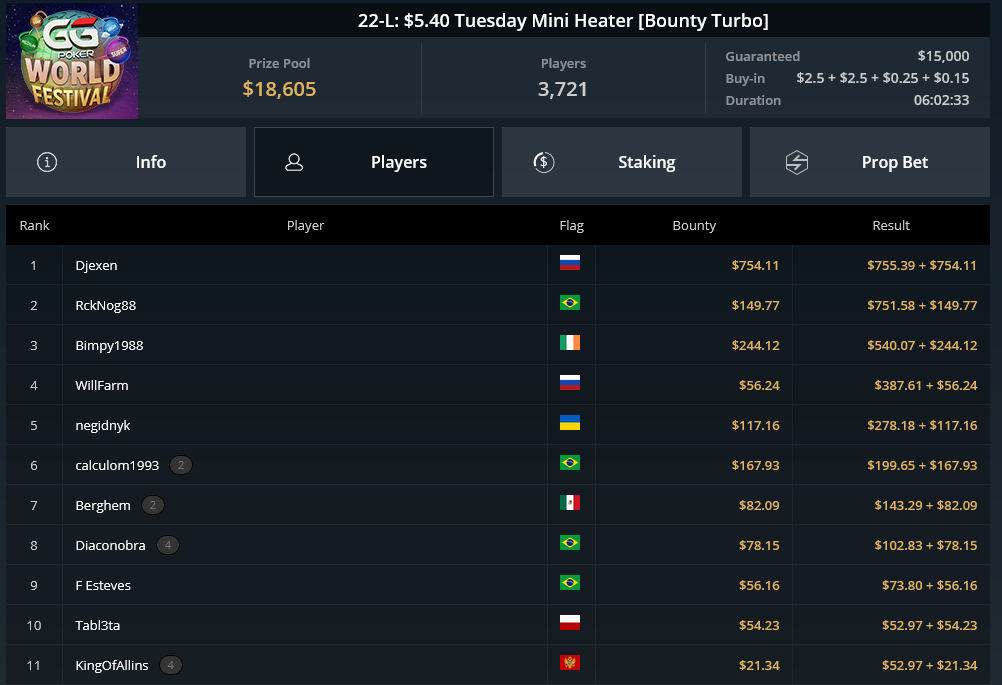Sort by the Result column header

coord(891,226)
